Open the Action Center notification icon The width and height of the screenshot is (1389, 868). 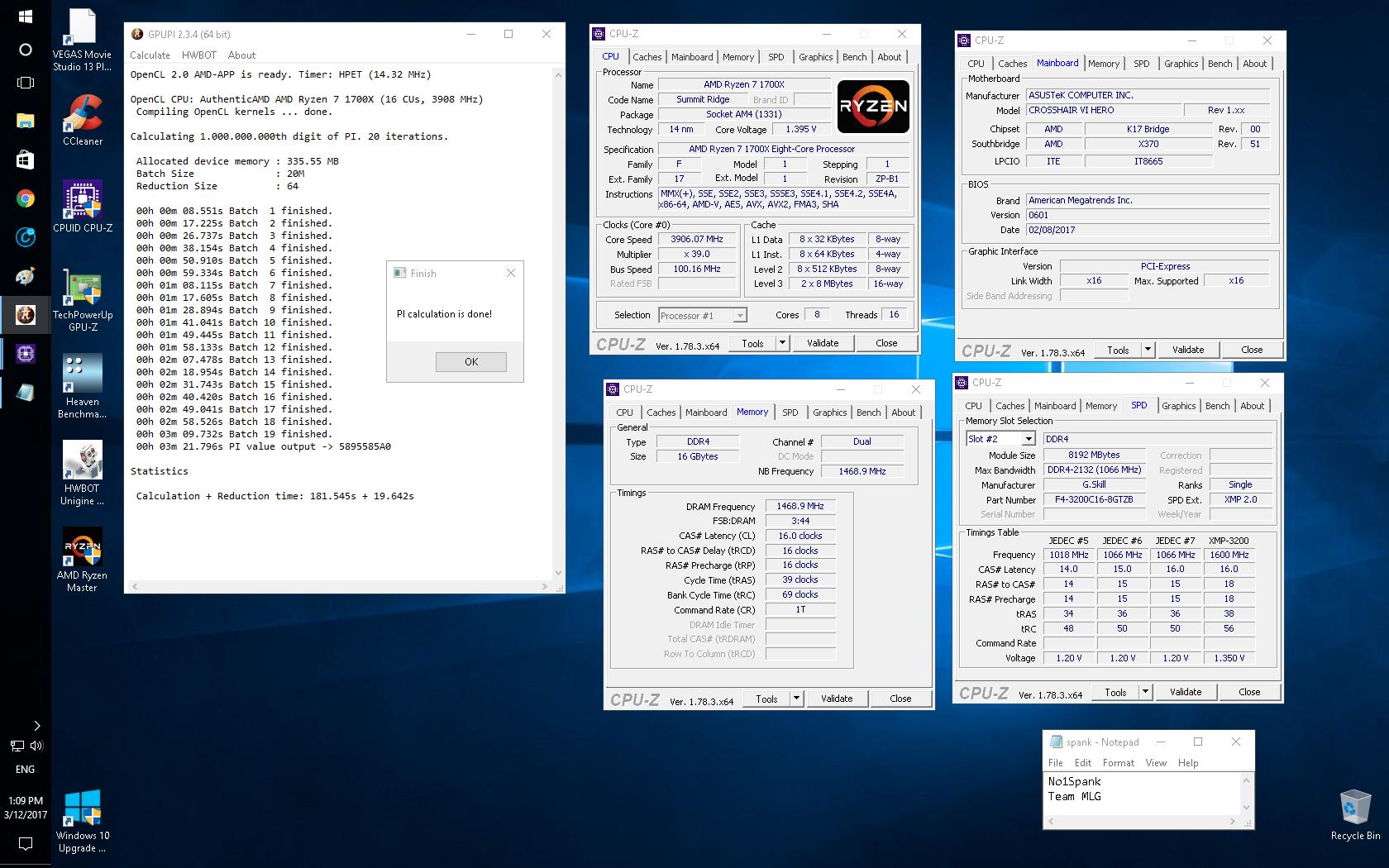(25, 844)
